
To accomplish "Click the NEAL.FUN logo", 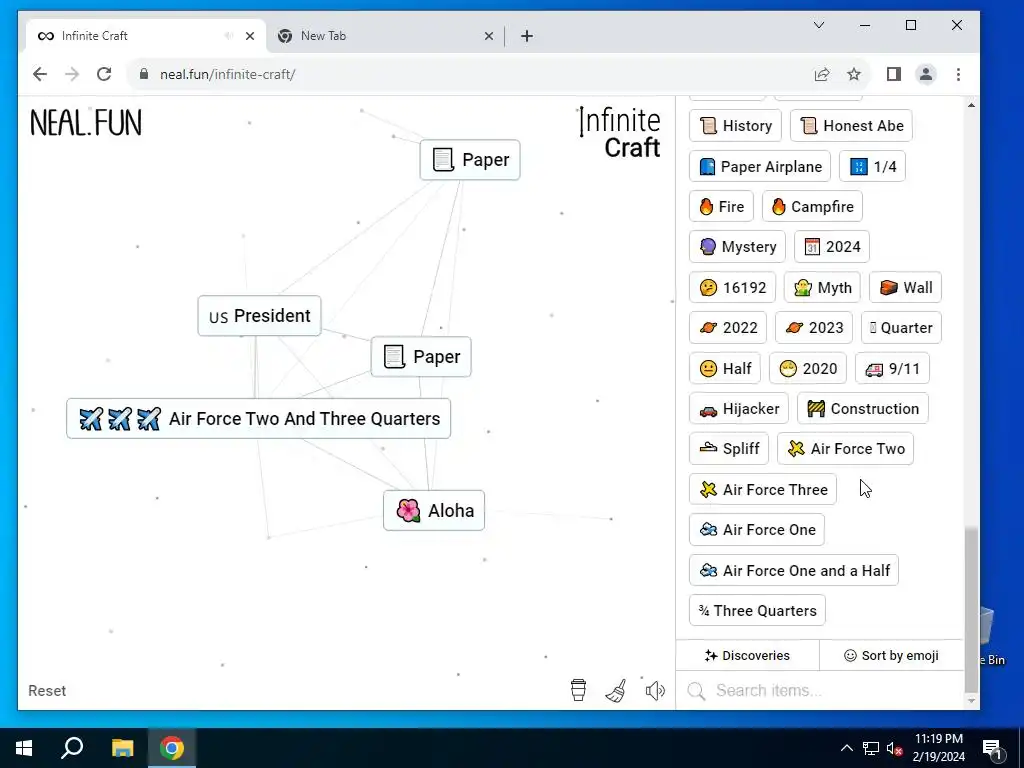I will point(86,123).
